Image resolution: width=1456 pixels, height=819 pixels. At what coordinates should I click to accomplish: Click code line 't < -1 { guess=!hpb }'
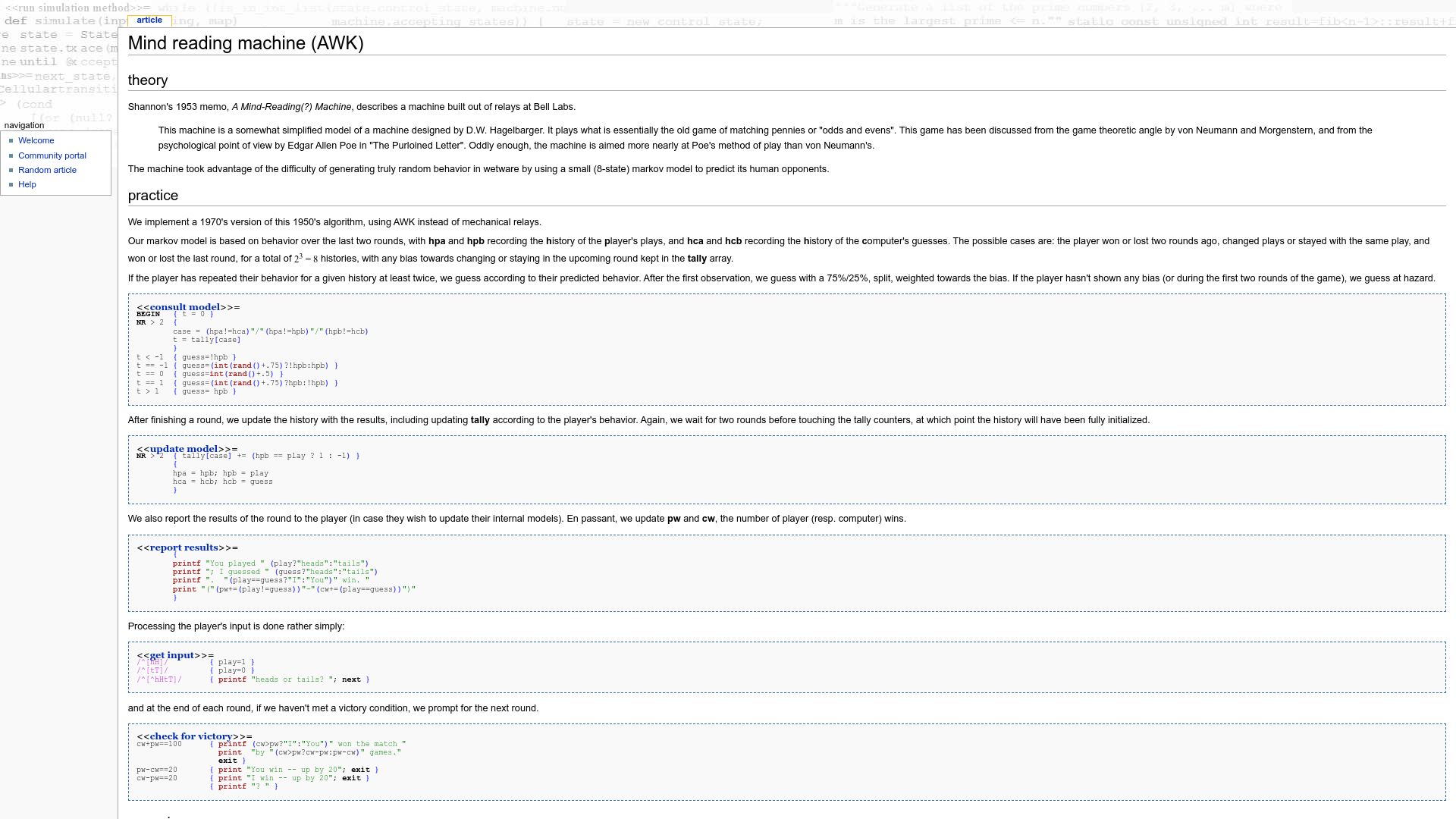[187, 357]
